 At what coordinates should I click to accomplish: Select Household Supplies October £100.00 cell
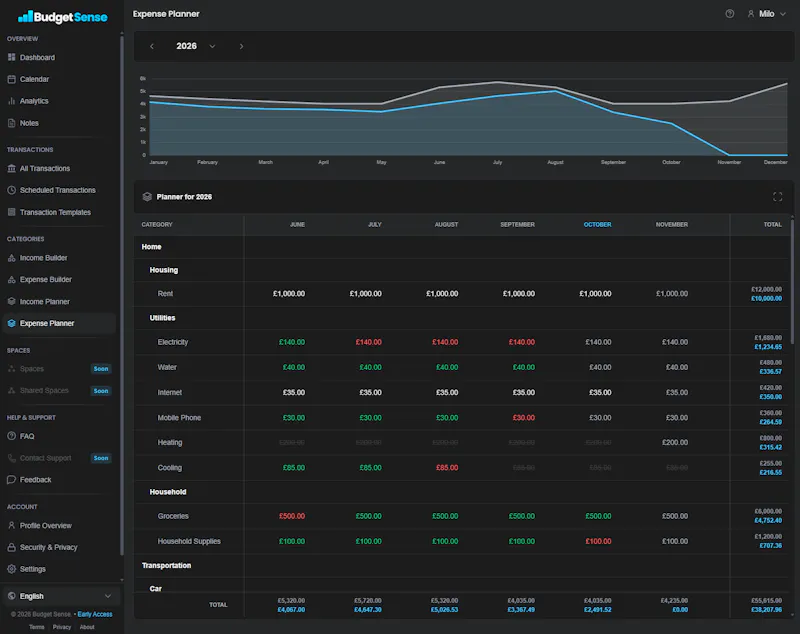pos(598,541)
